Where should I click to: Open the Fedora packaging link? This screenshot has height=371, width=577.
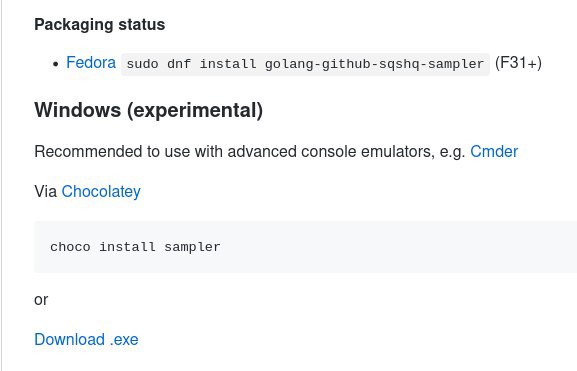[91, 63]
